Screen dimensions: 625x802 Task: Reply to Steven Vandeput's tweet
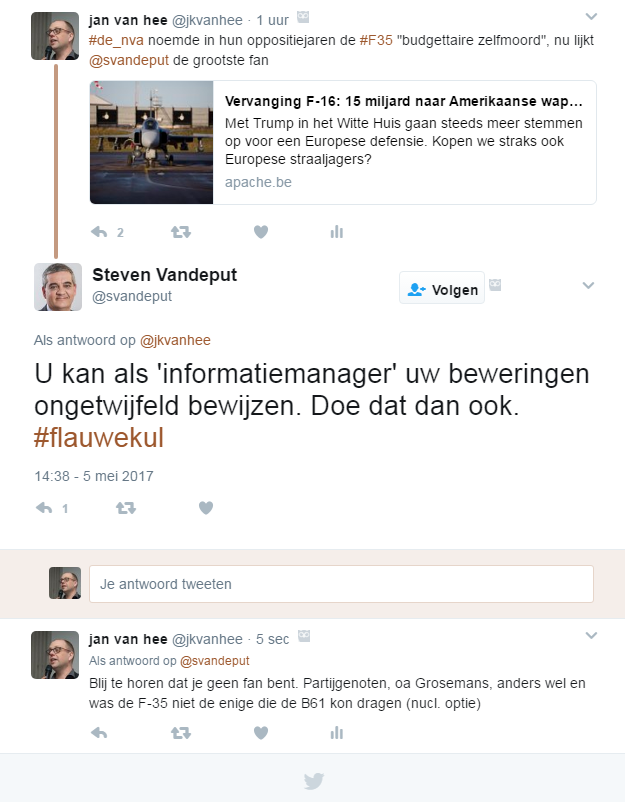[44, 508]
